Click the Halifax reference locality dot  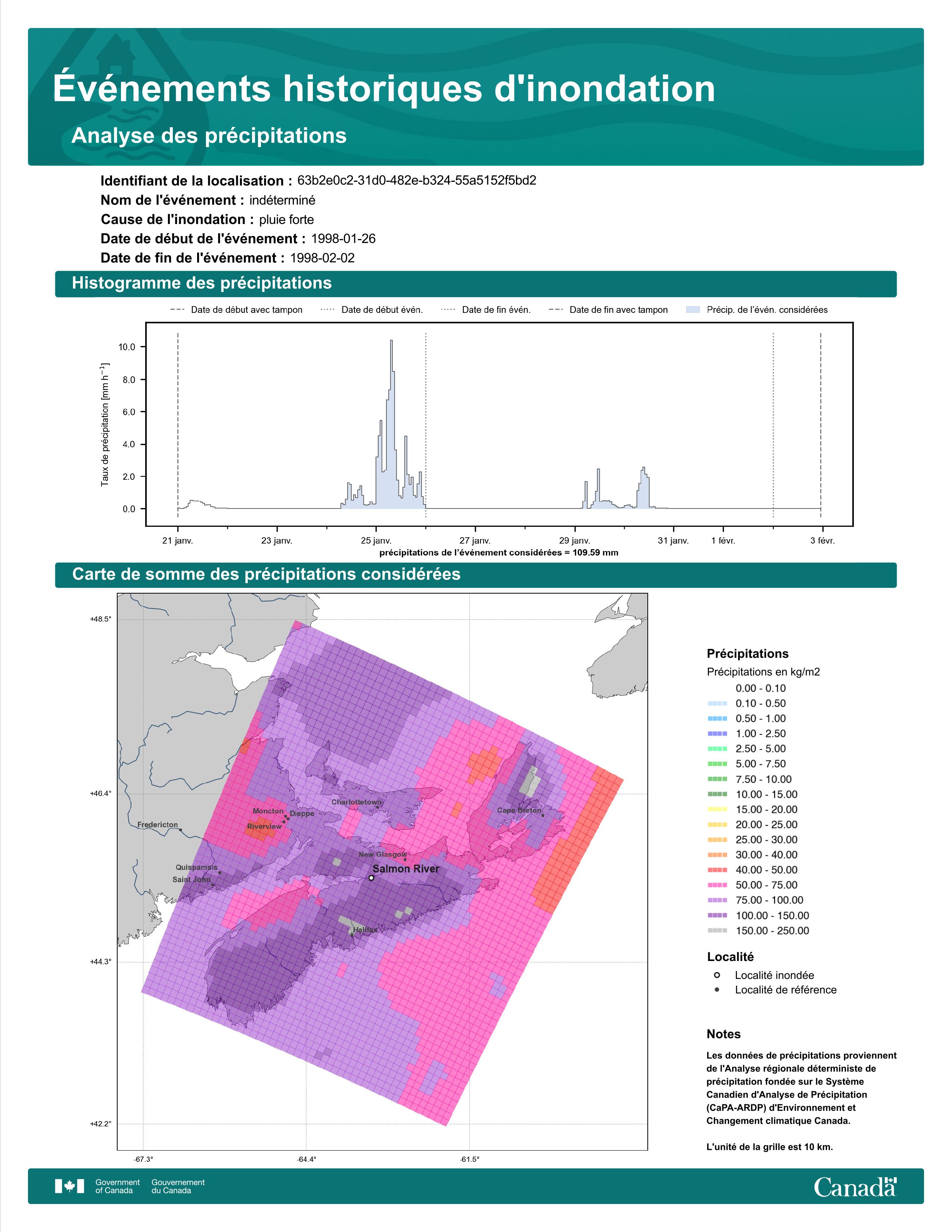click(352, 935)
